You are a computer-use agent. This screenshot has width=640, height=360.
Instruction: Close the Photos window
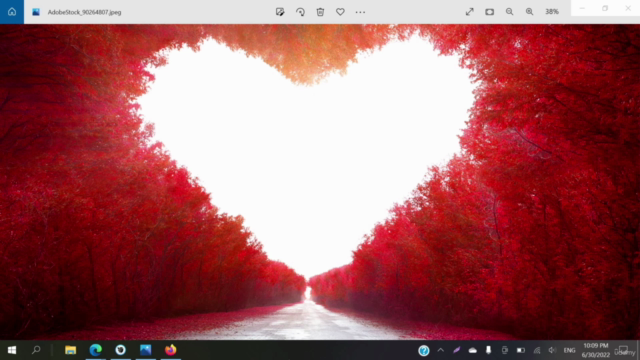click(x=629, y=8)
